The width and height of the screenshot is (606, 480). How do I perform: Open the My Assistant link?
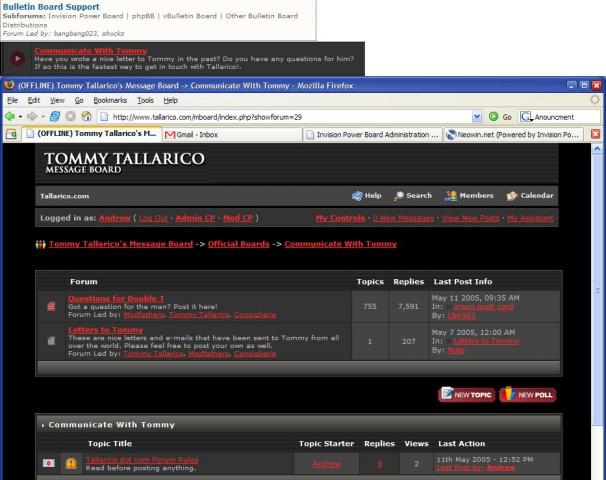(x=530, y=218)
